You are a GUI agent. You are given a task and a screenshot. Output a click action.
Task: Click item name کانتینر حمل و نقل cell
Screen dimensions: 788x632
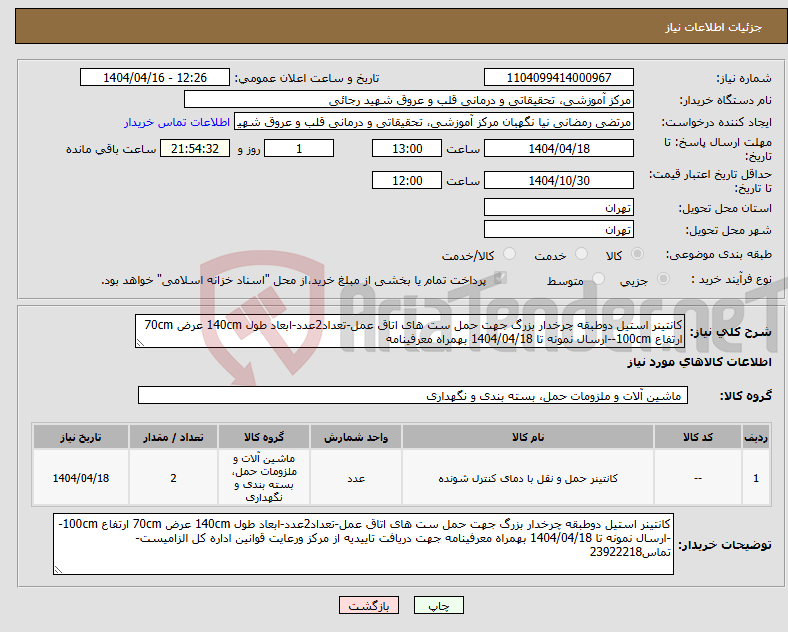528,478
